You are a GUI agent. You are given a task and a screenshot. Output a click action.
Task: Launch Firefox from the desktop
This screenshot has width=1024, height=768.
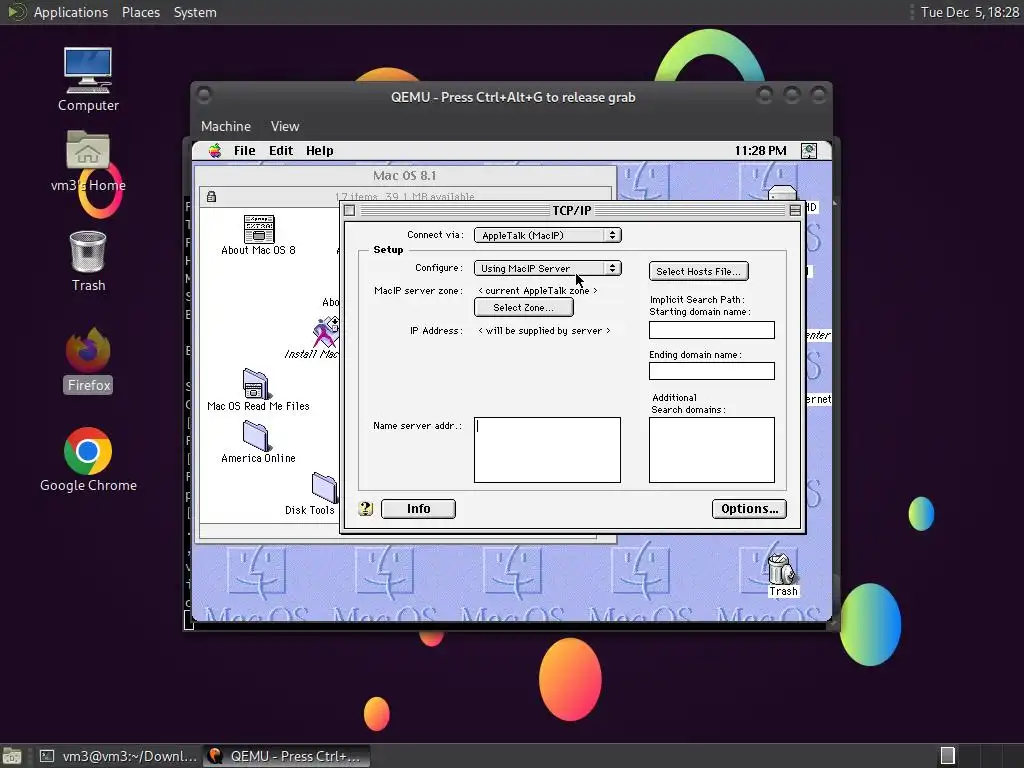88,351
